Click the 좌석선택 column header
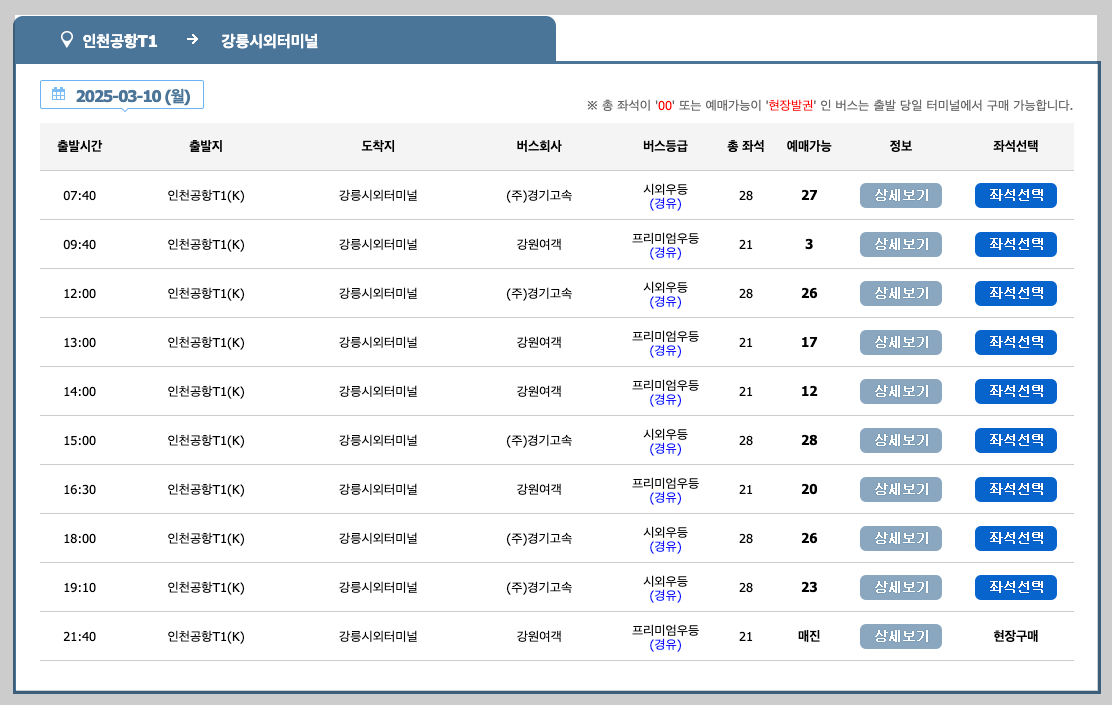The width and height of the screenshot is (1112, 705). point(1016,146)
